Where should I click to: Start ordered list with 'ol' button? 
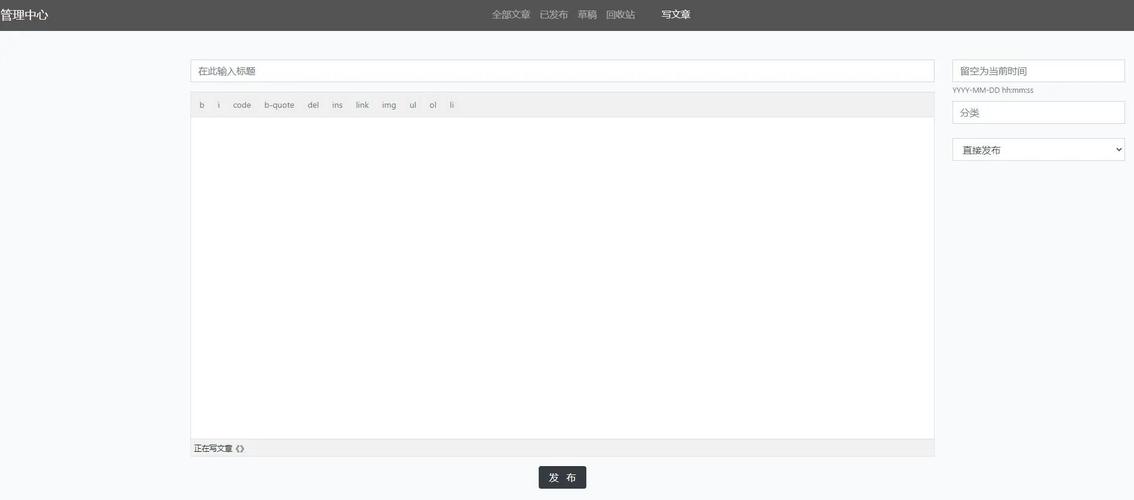433,105
